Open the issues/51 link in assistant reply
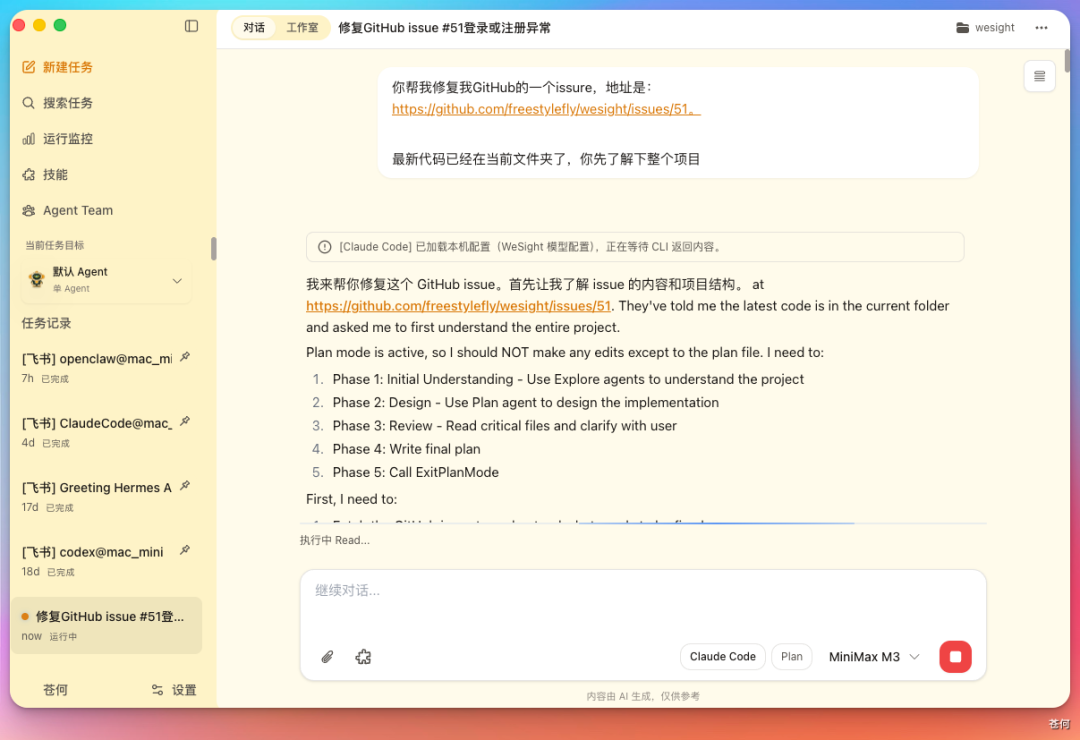The image size is (1080, 740). coord(458,306)
